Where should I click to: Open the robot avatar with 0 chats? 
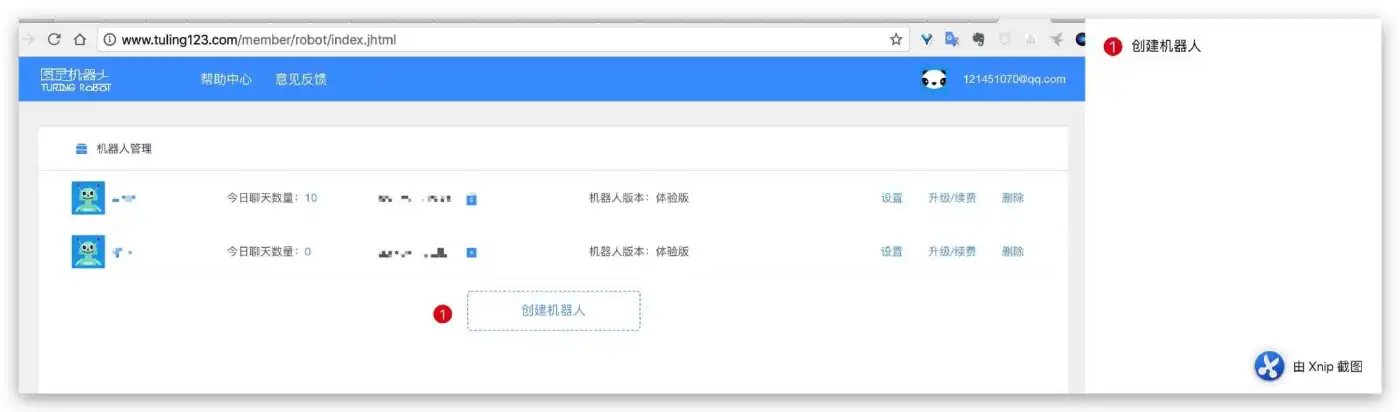88,251
